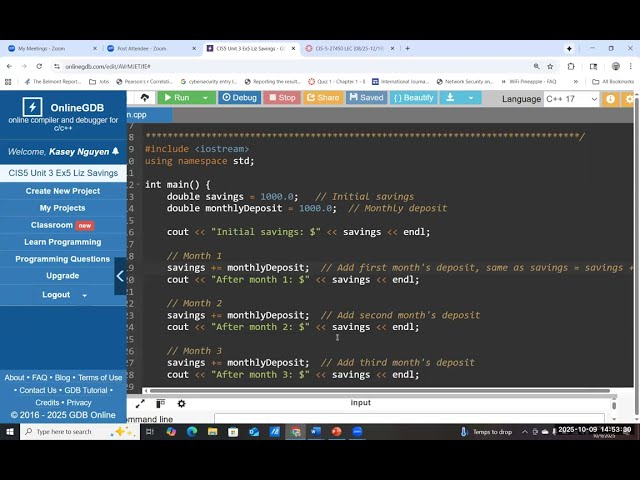
Task: Open Chrome three-dot menu
Action: pos(631,66)
